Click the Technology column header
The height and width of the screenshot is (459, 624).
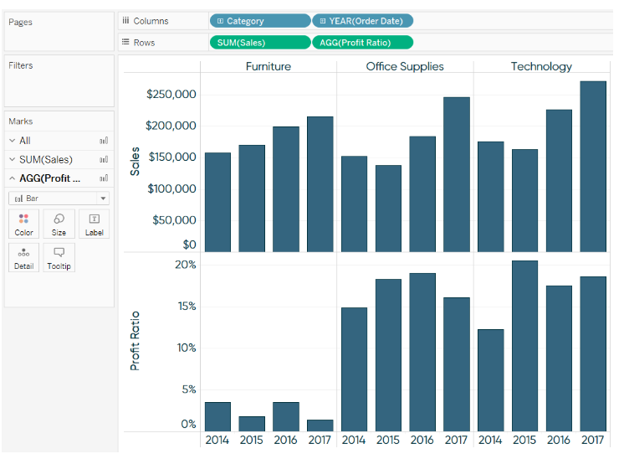541,66
